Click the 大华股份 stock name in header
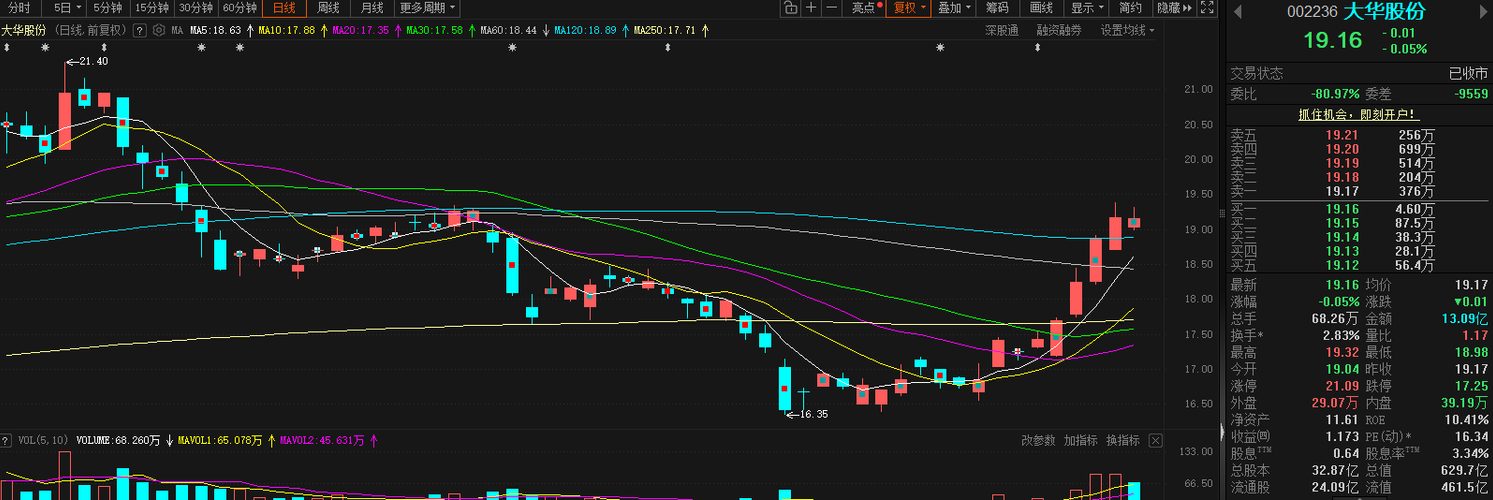Viewport: 1493px width, 500px height. coord(1384,12)
